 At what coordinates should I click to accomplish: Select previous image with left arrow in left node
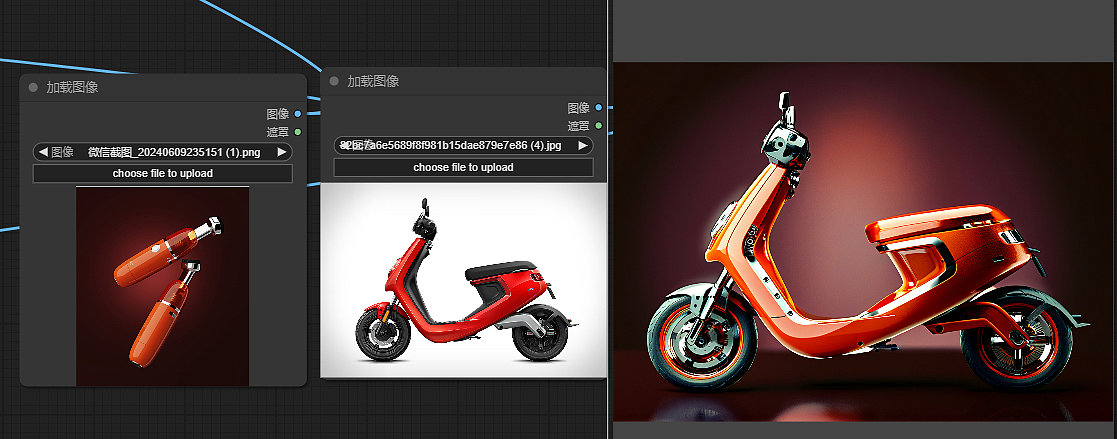point(43,152)
